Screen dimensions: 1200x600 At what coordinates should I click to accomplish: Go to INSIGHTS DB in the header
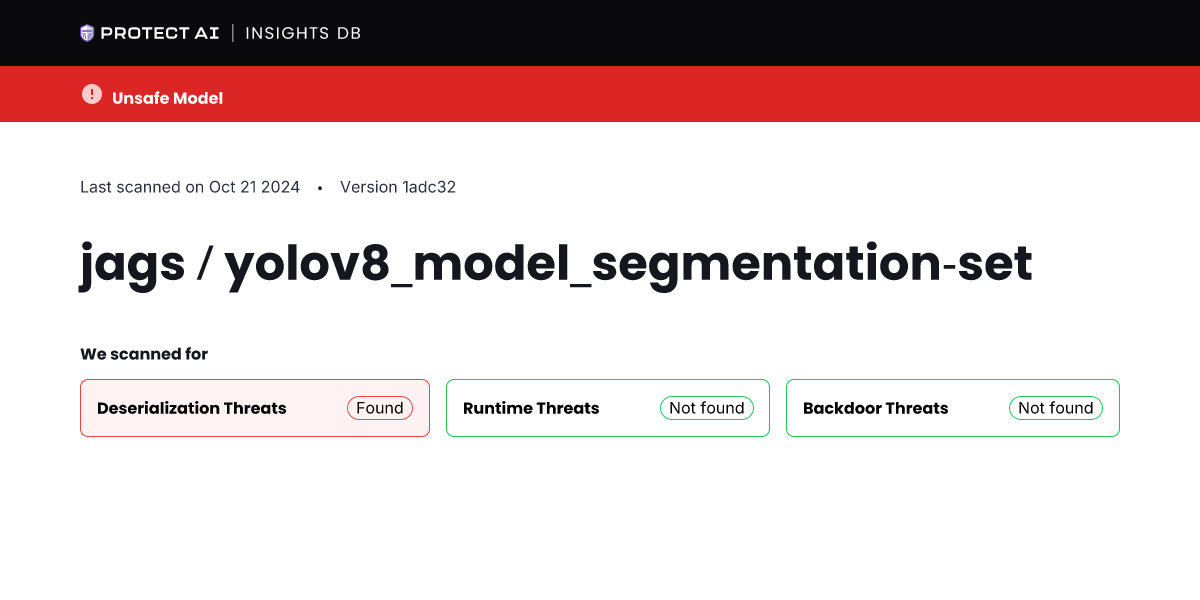303,33
